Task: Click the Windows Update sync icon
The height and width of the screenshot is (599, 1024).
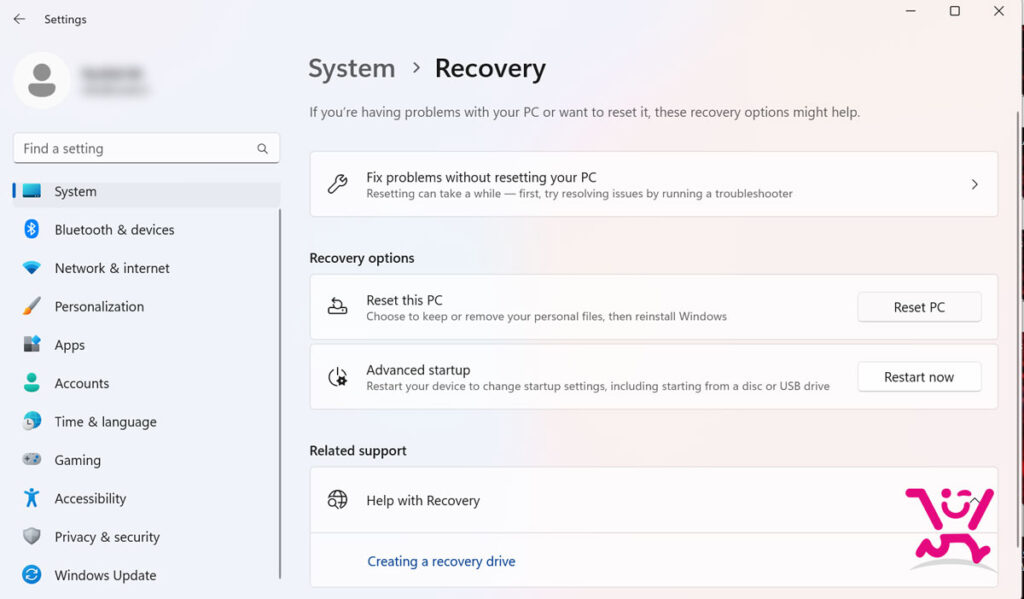Action: (31, 575)
